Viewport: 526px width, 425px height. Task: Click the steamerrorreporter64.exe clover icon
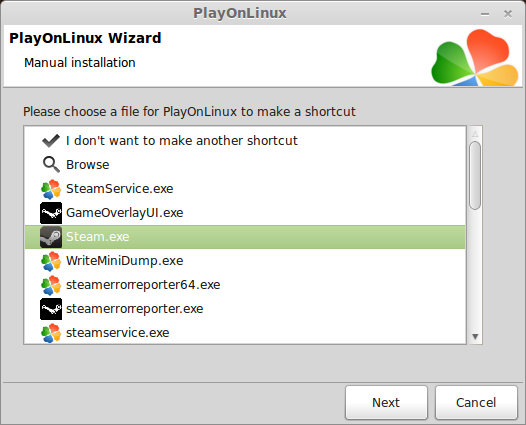(x=51, y=285)
